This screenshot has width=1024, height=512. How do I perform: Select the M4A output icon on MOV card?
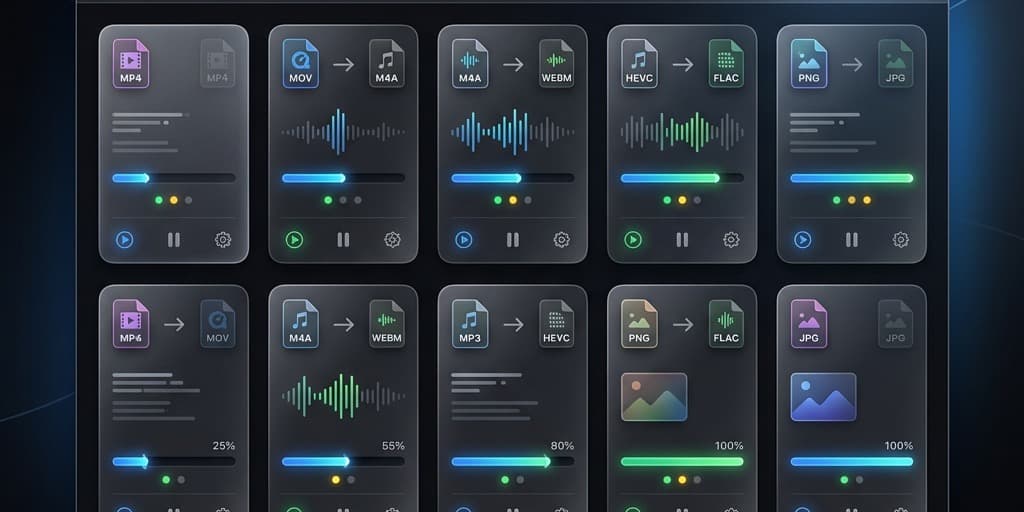(x=387, y=63)
